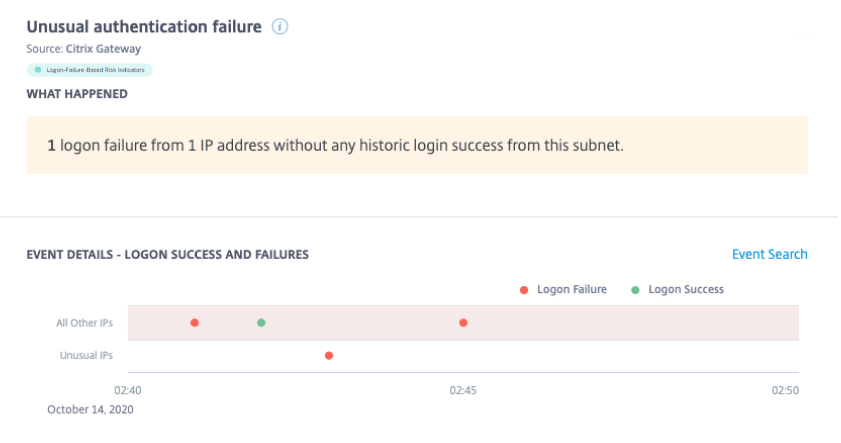841x443 pixels.
Task: Click the first red failure dot in All Other IPs
Action: click(x=195, y=323)
